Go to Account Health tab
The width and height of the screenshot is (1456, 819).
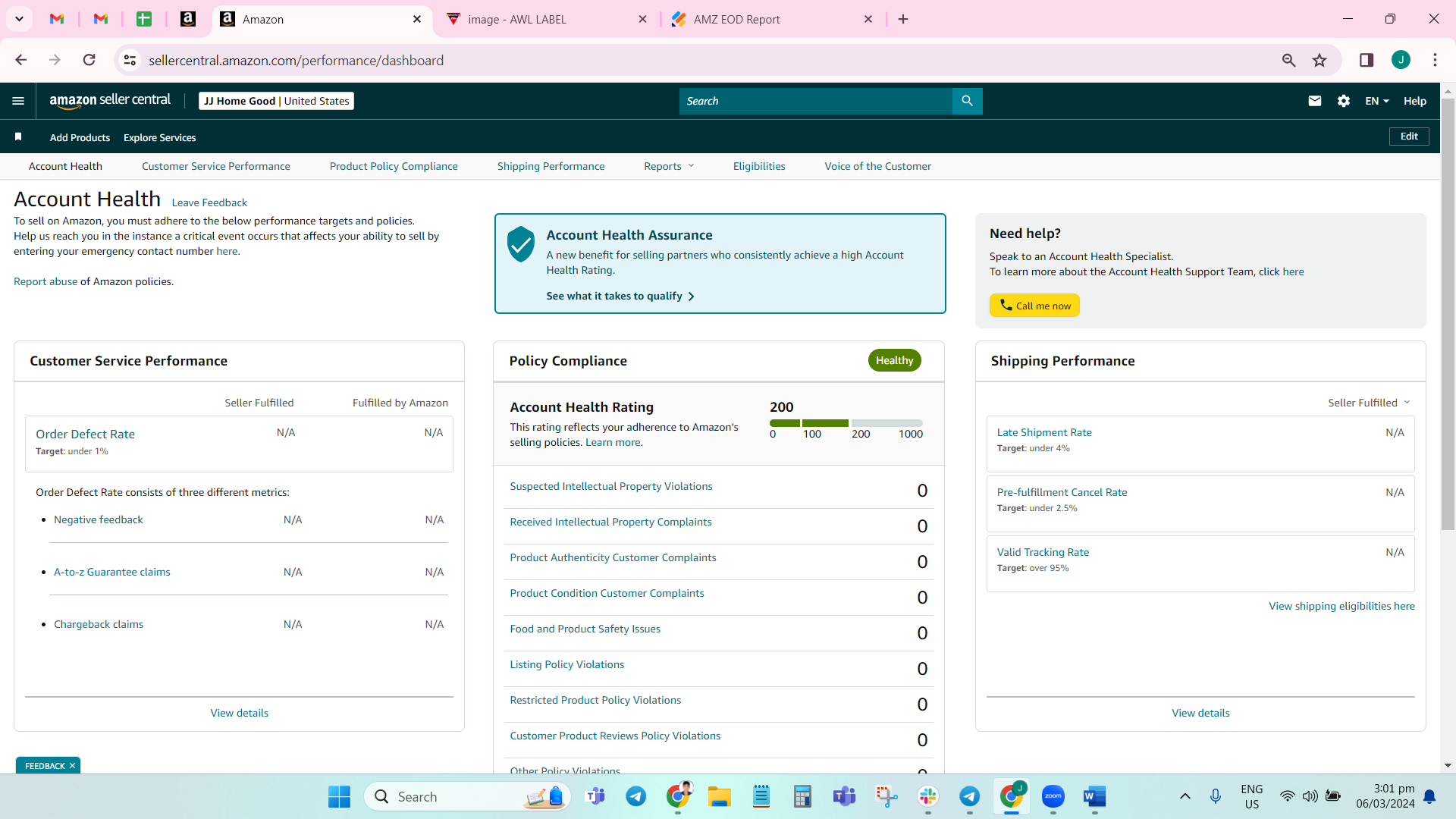pyautogui.click(x=65, y=166)
